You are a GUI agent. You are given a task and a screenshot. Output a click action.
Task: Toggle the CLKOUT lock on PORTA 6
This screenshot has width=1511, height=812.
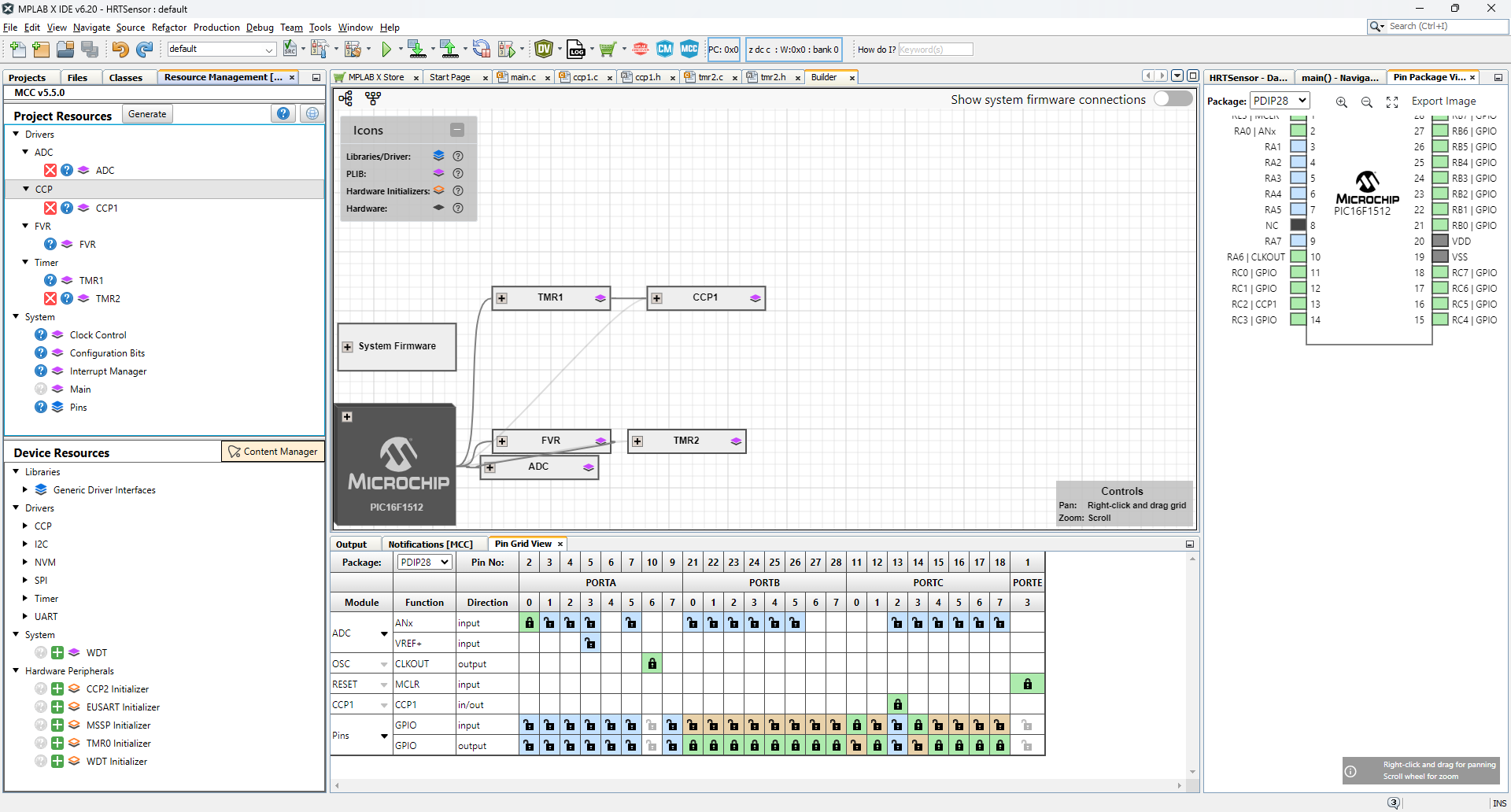(652, 664)
